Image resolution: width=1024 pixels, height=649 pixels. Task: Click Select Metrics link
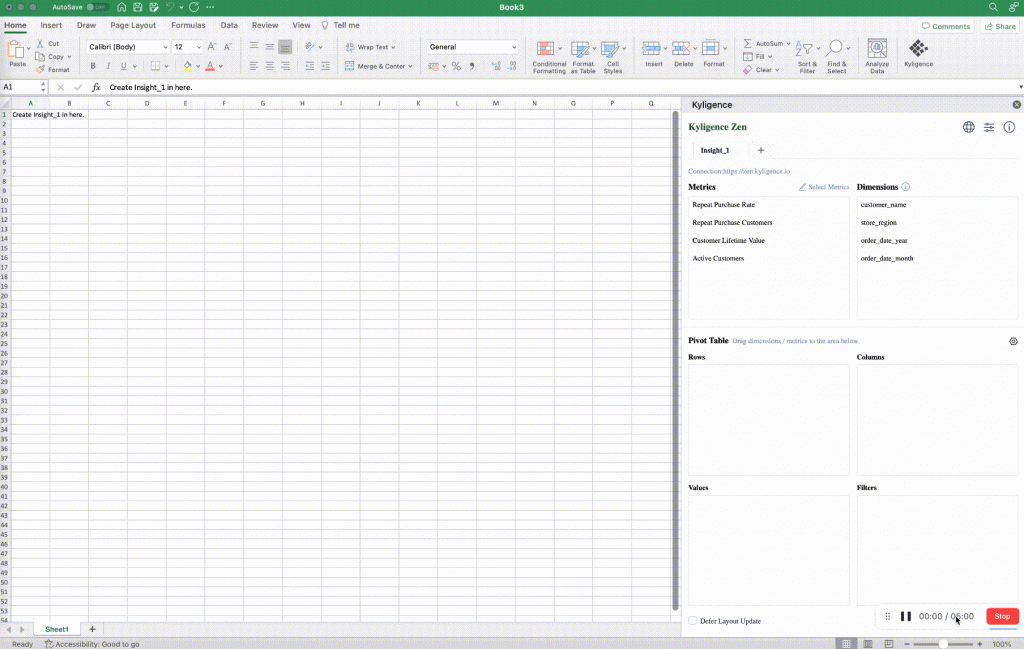point(824,187)
